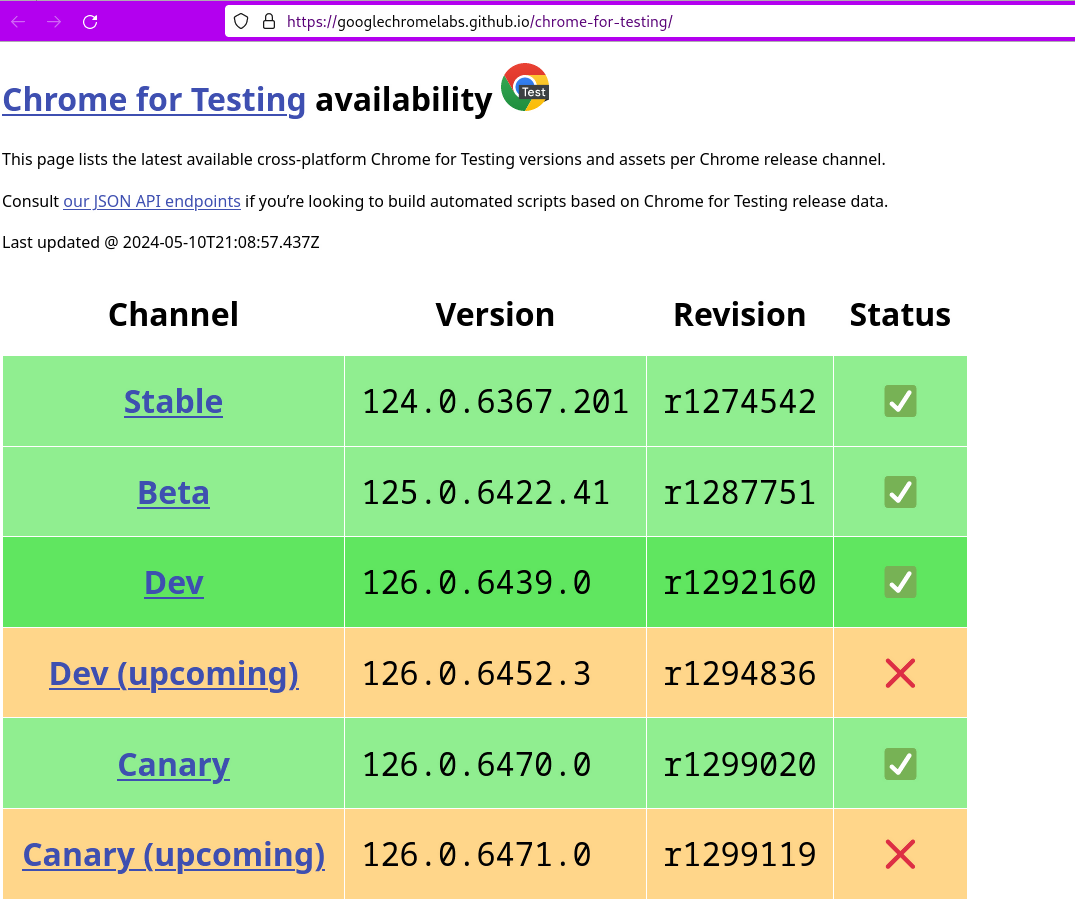The height and width of the screenshot is (912, 1075).
Task: Click version 126.0.6439.0
Action: (x=476, y=583)
